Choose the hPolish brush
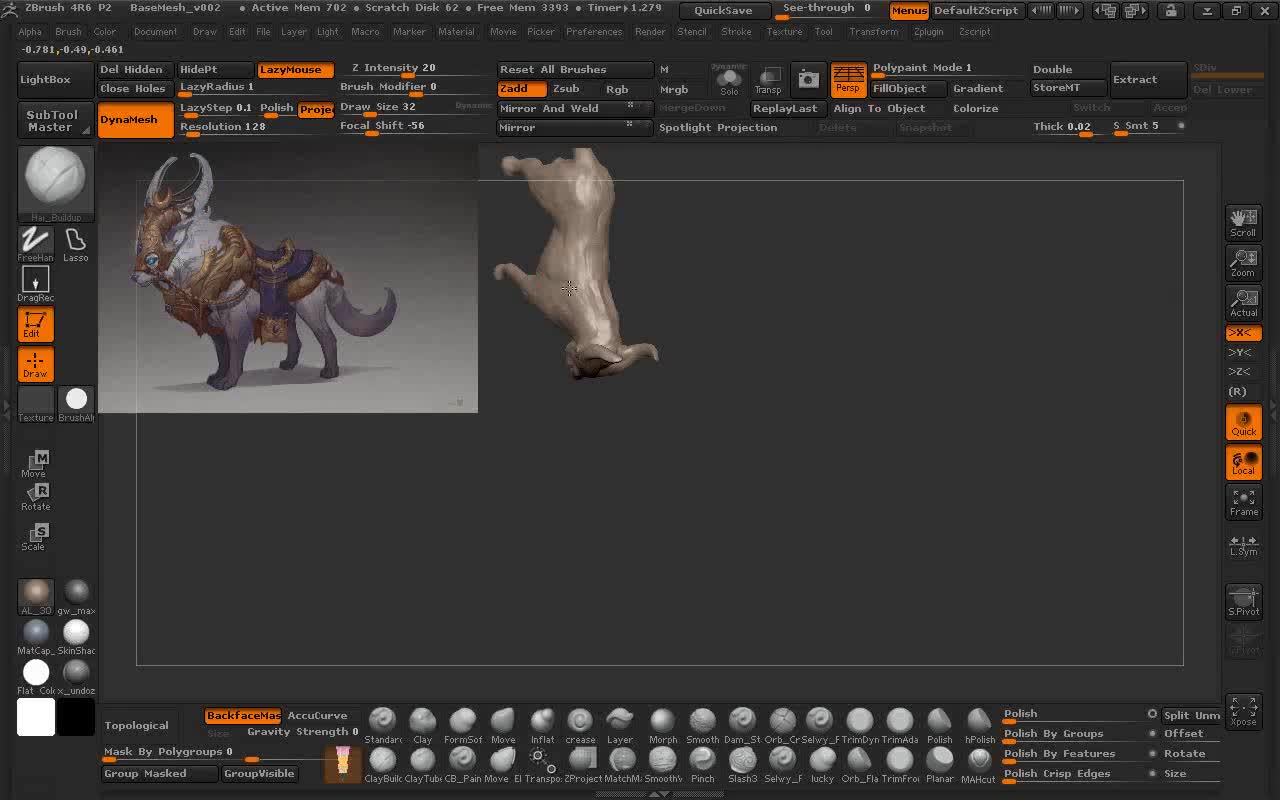Viewport: 1280px width, 800px height. point(979,726)
